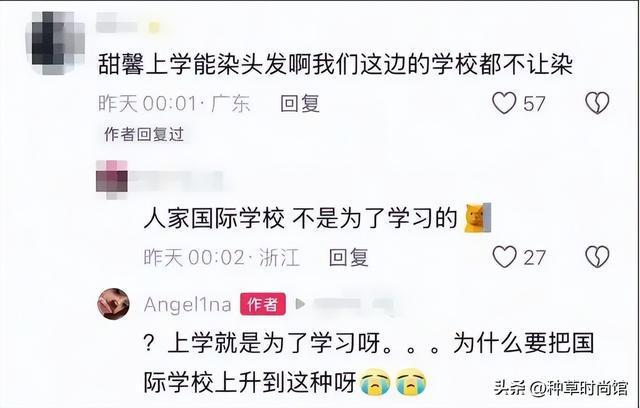Like the 浙江 reply with 27 likes
Viewport: 640px width, 408px height.
[504, 257]
